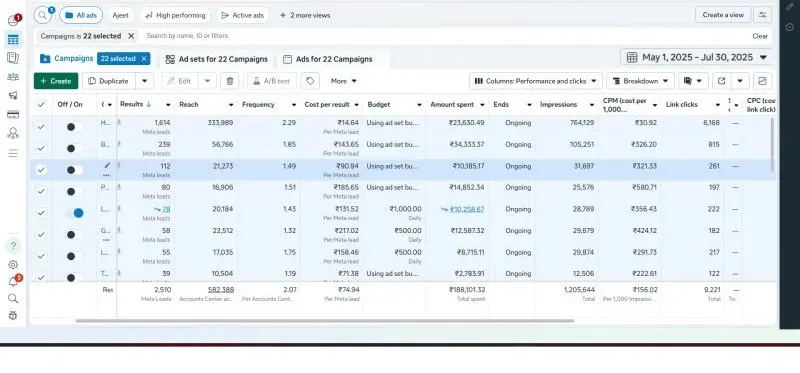Open the Edit dropdown arrow
The image size is (800, 373).
coord(207,81)
